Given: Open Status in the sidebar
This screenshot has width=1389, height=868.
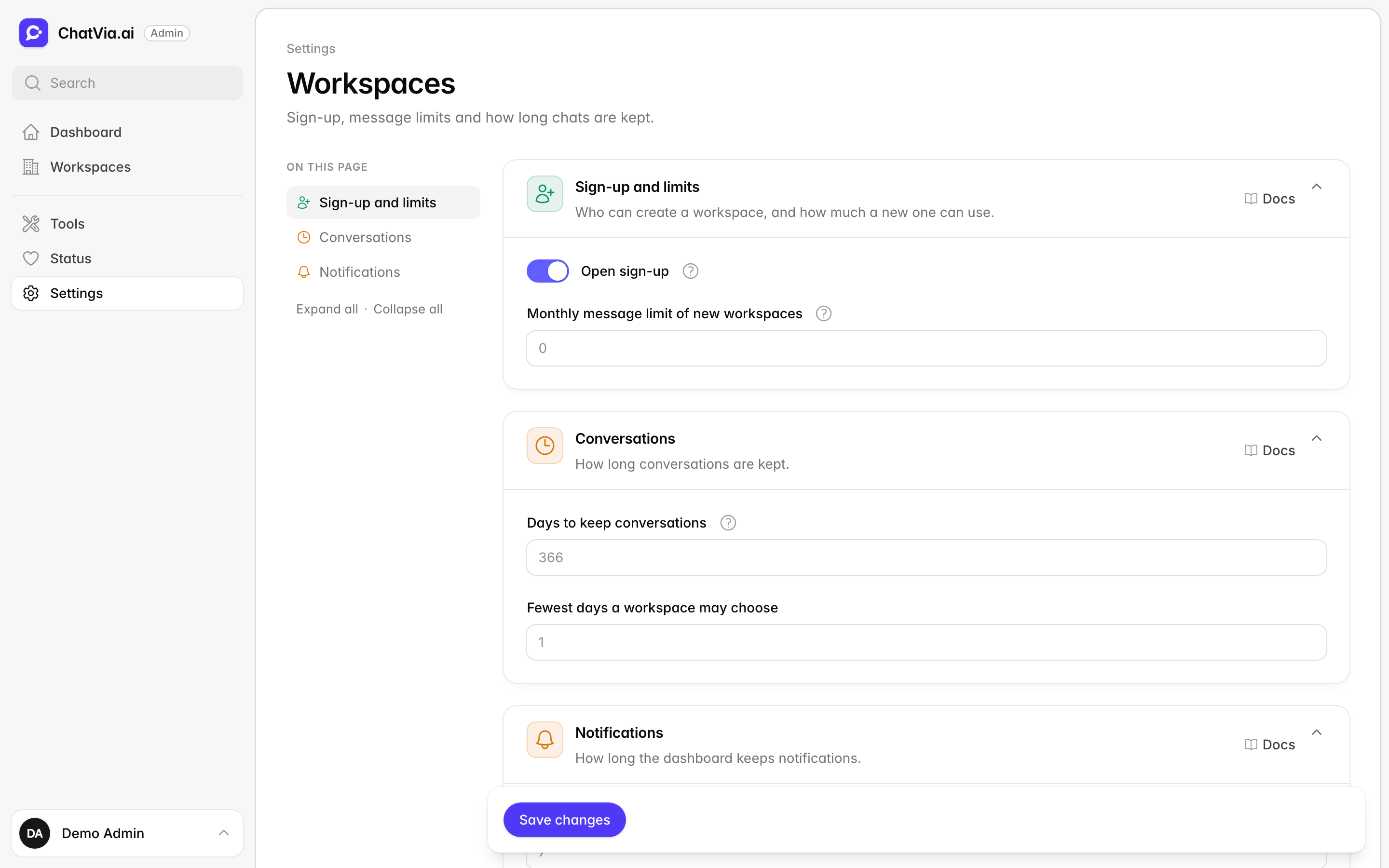Looking at the screenshot, I should [127, 258].
